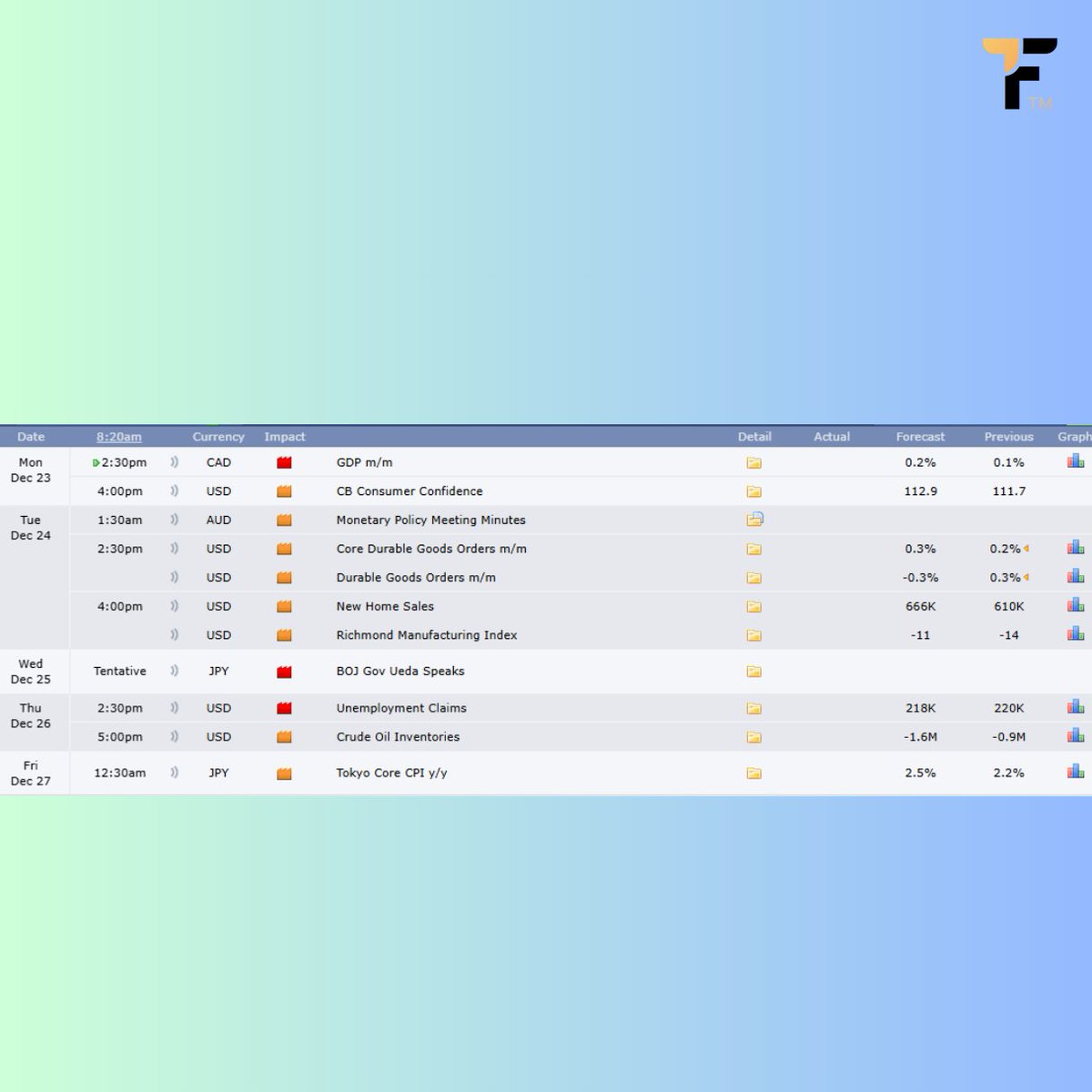Open detail folder for BOJ Gov Ueda Speaks

[x=753, y=672]
